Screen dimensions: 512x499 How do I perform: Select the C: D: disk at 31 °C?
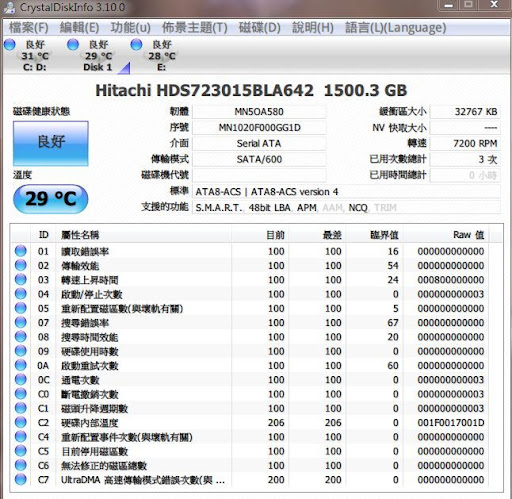35,56
